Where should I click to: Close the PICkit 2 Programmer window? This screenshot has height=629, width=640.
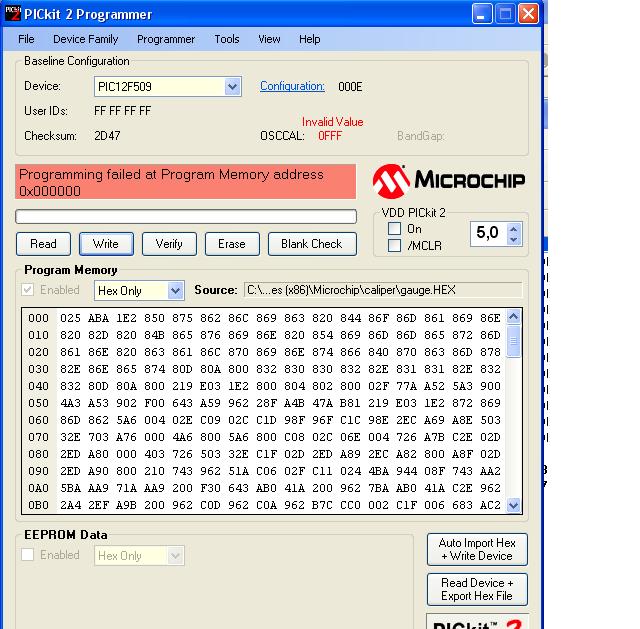coord(528,14)
